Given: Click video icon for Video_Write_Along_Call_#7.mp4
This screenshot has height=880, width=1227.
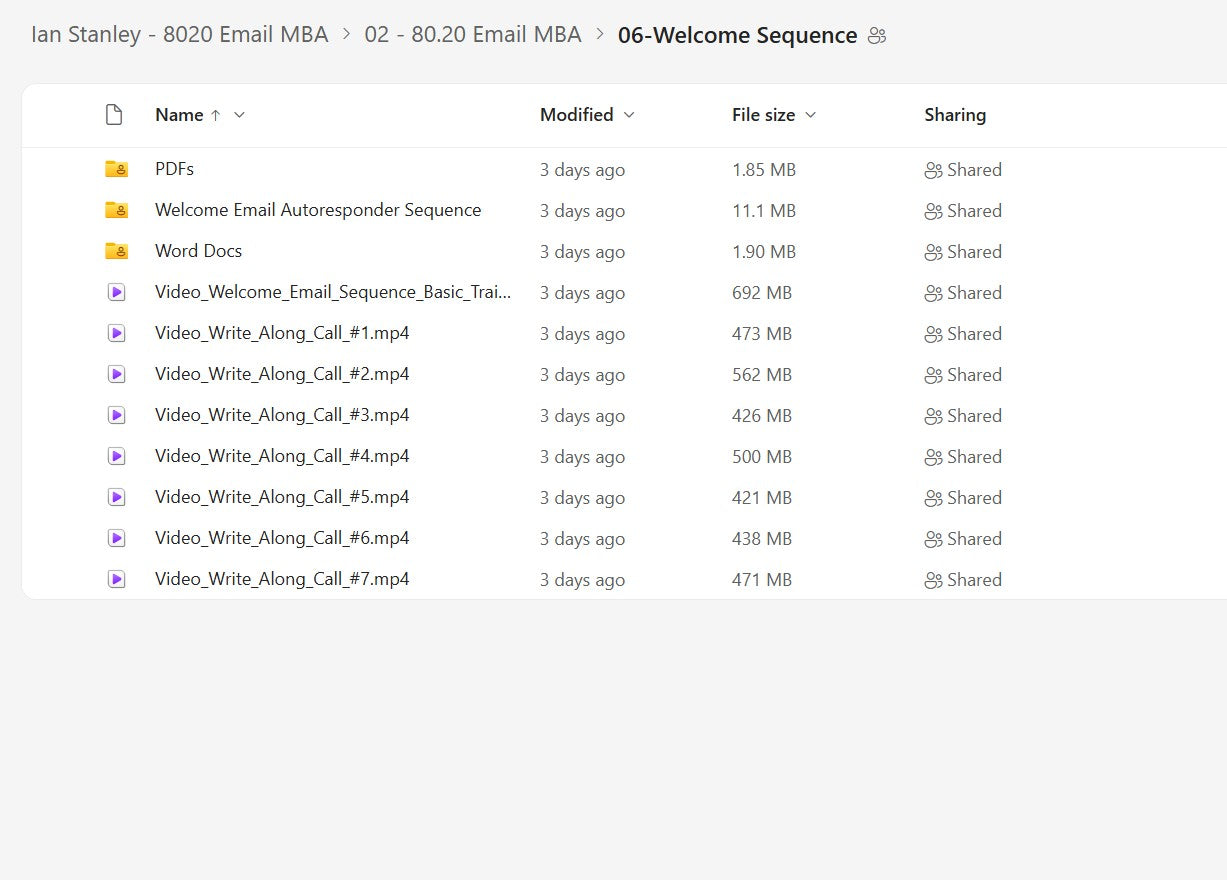Looking at the screenshot, I should [116, 580].
